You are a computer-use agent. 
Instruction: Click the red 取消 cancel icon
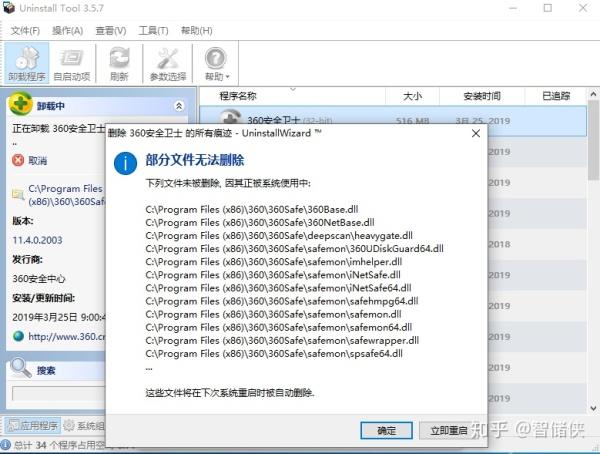point(18,160)
